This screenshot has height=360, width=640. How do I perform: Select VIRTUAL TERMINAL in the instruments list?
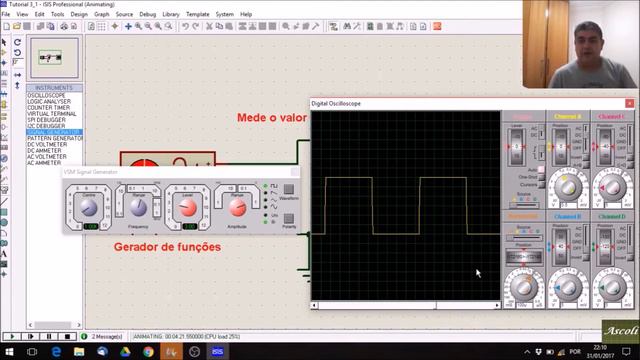pyautogui.click(x=54, y=114)
